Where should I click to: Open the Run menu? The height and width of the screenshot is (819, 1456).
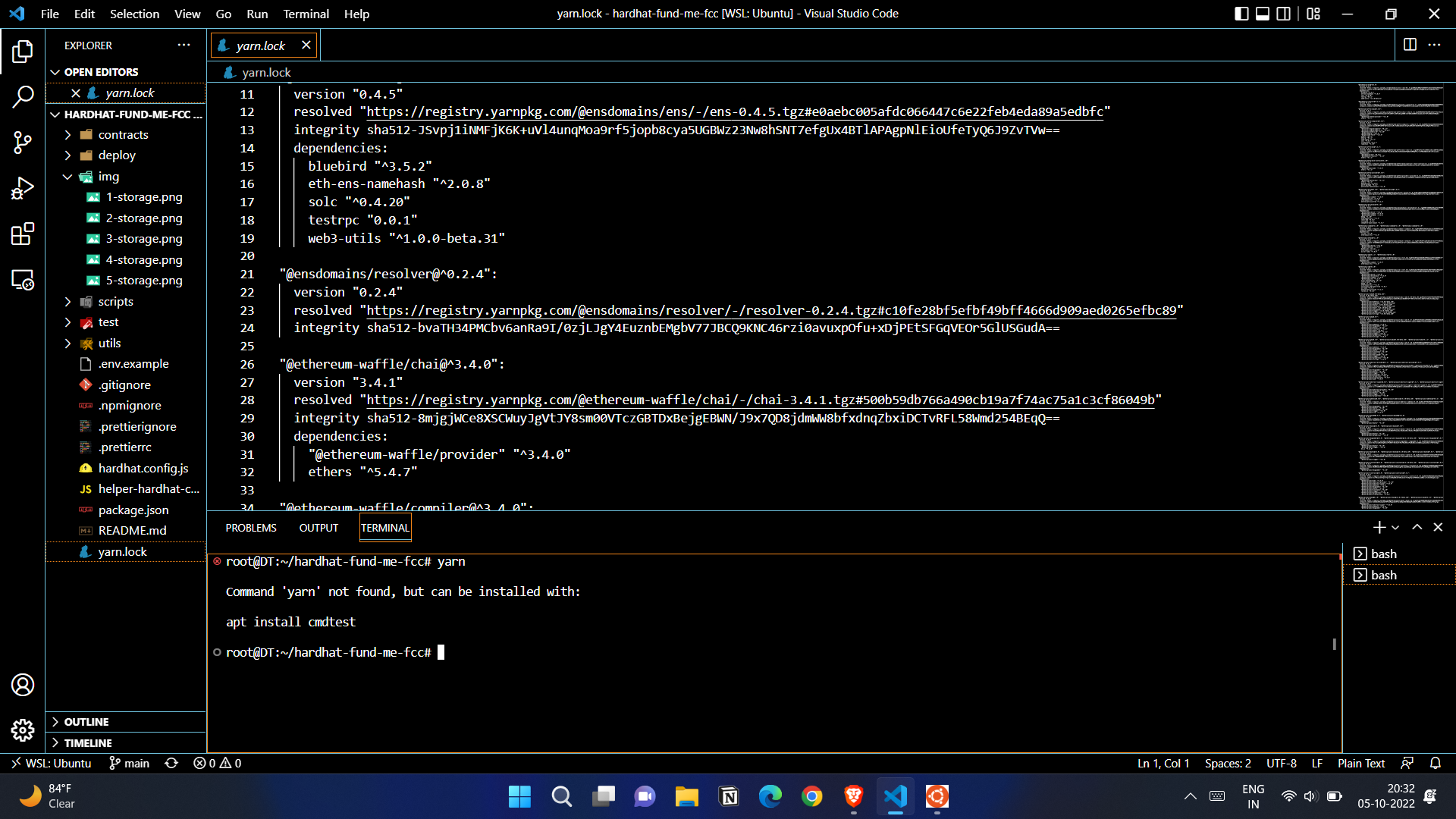pyautogui.click(x=257, y=14)
